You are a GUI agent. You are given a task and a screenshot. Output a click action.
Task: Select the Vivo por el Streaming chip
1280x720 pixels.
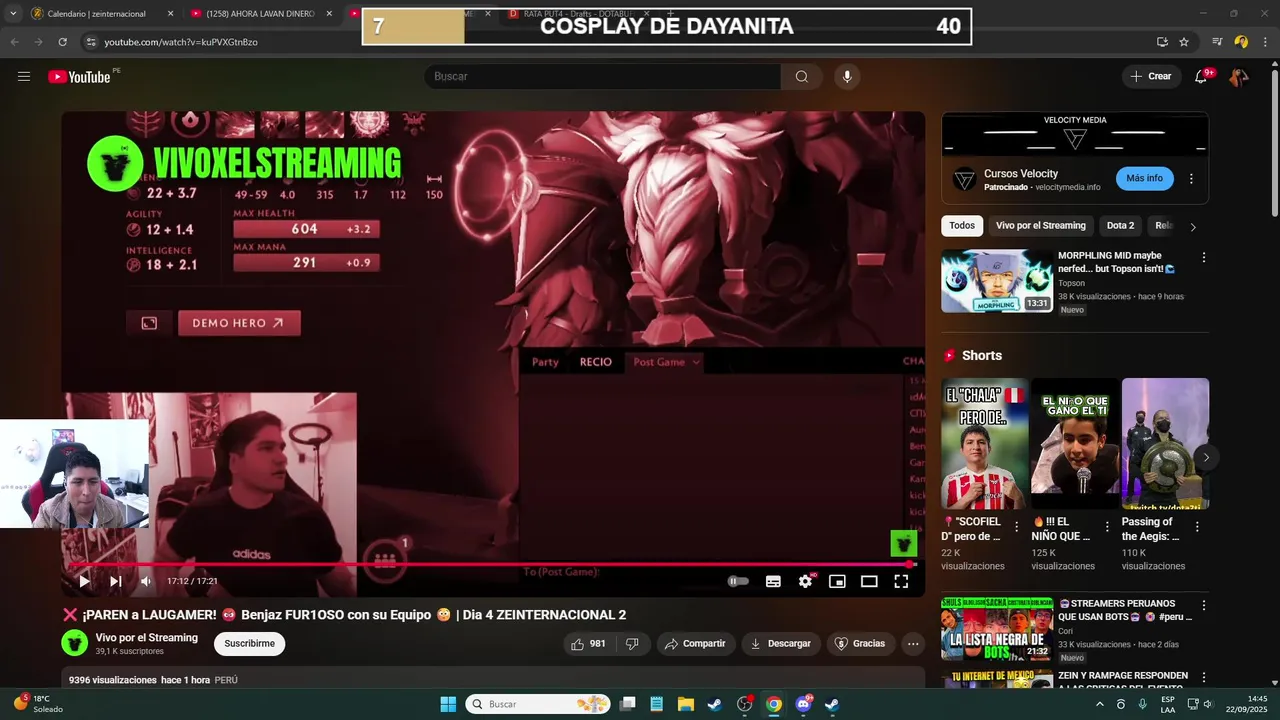[1040, 226]
